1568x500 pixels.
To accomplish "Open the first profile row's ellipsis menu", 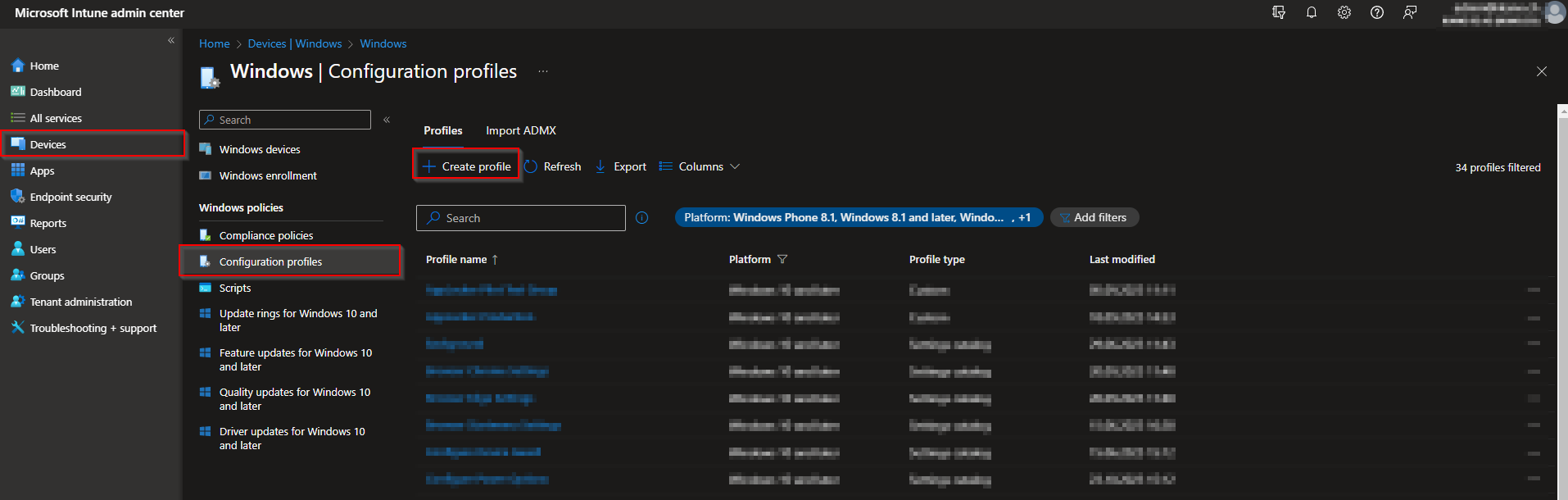I will coord(1534,289).
